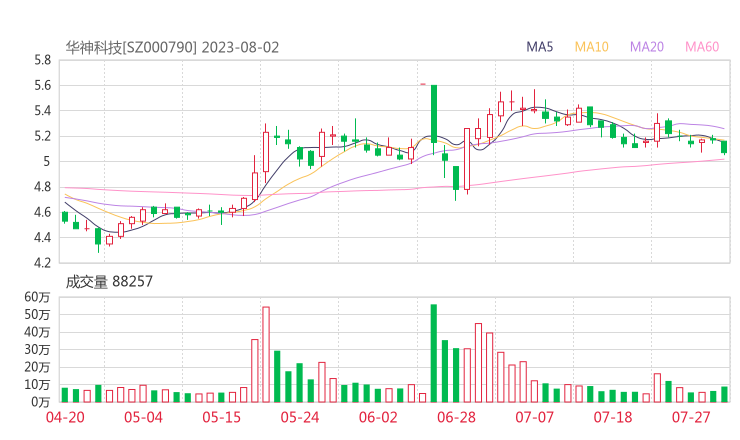Click the MA5 legend label
Screen dimensions: 740x440
point(539,47)
